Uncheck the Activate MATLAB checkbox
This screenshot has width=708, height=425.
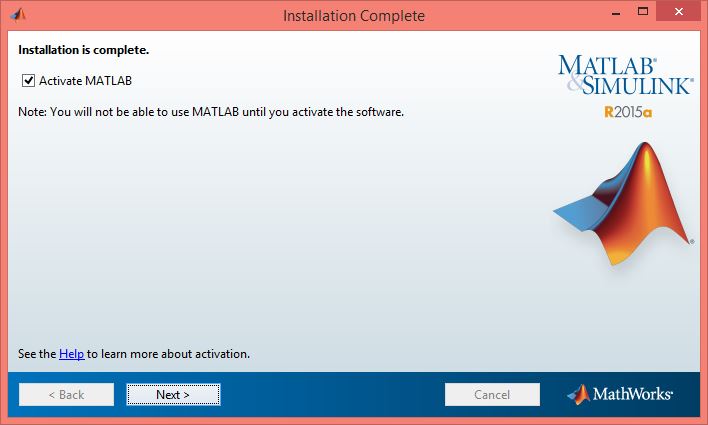click(28, 80)
